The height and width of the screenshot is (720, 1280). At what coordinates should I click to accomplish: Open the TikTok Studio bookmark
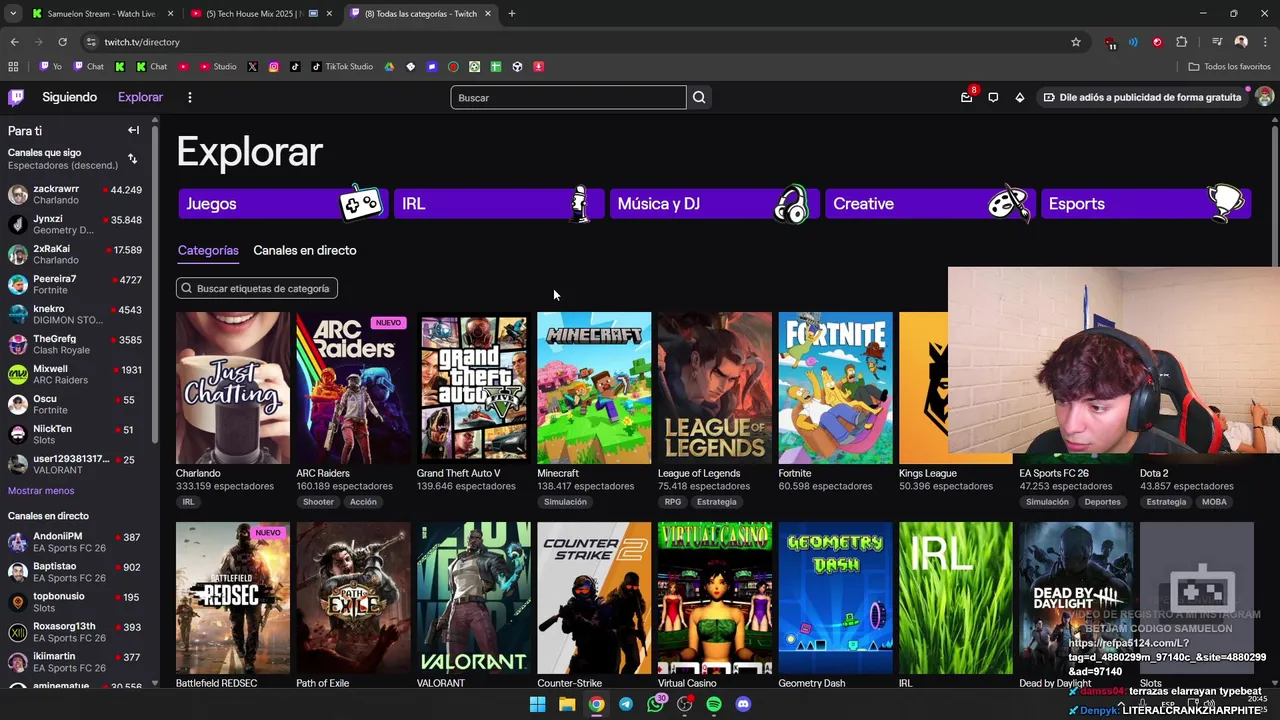[x=342, y=67]
